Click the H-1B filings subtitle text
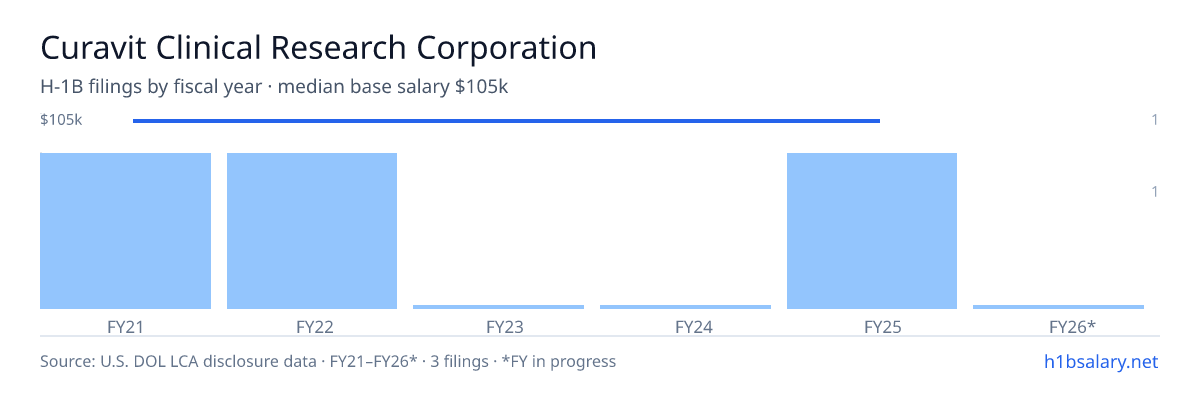Image resolution: width=1200 pixels, height=400 pixels. point(274,87)
